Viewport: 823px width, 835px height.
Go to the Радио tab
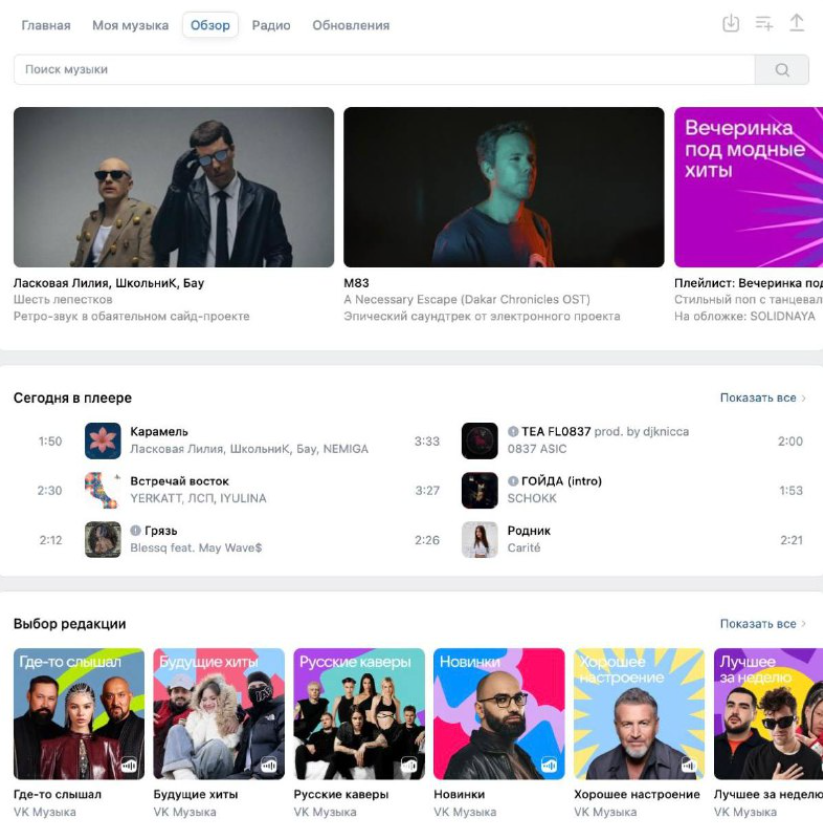click(x=271, y=25)
